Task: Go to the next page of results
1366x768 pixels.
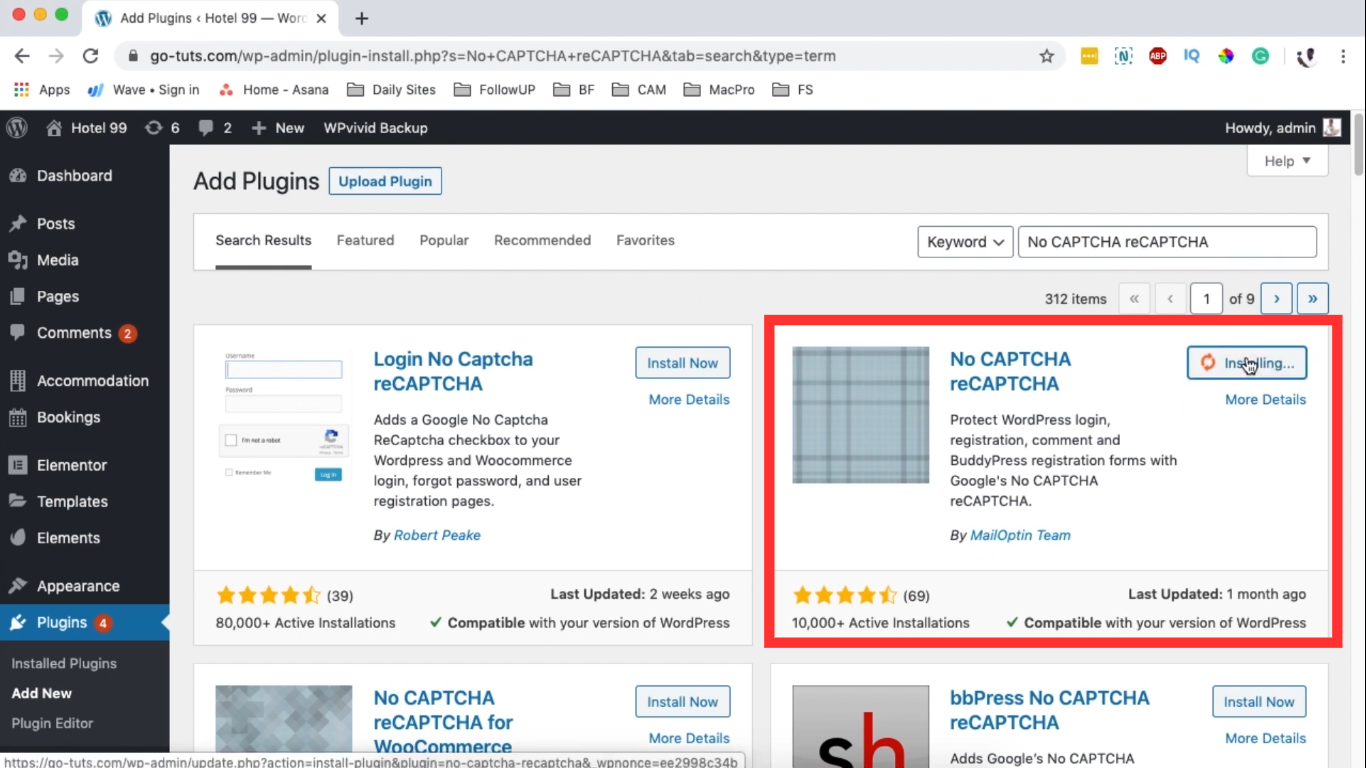Action: 1276,298
